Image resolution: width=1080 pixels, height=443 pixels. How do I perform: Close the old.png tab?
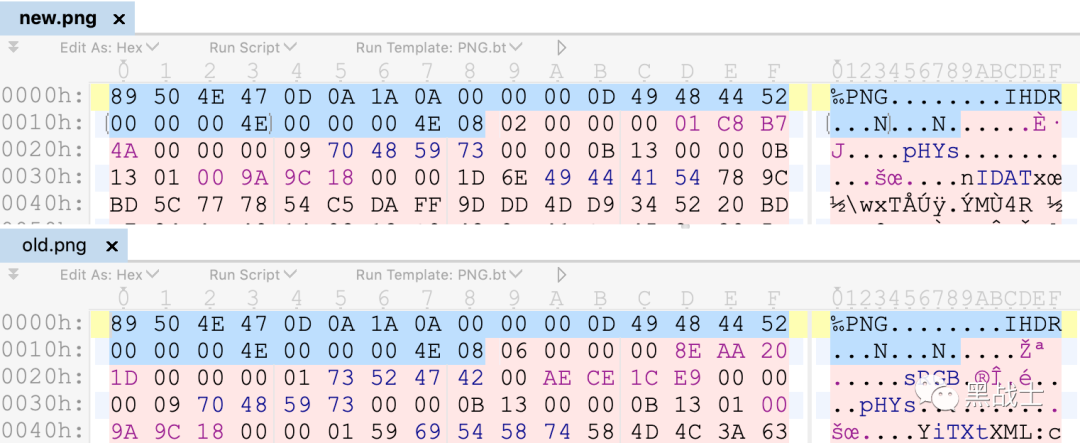point(112,245)
